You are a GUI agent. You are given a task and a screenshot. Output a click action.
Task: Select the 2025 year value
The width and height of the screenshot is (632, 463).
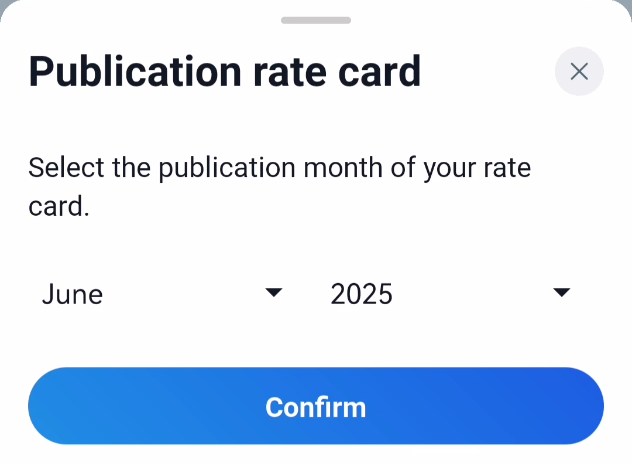362,294
